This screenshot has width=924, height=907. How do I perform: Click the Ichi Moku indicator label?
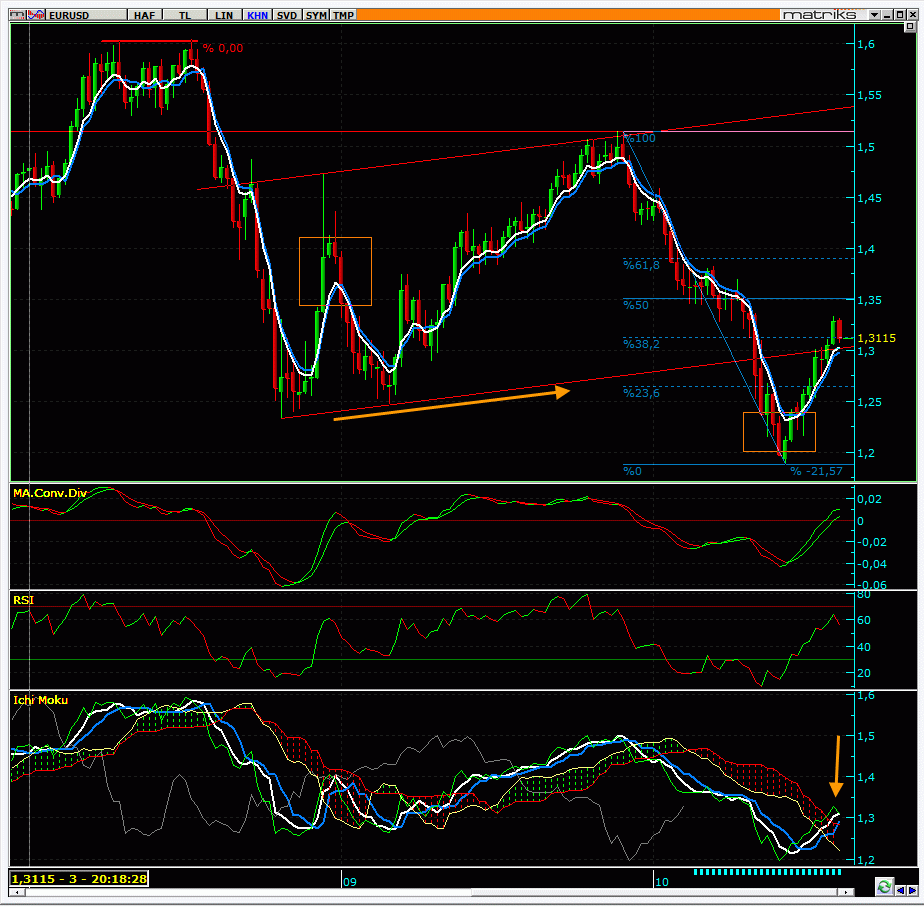[40, 700]
